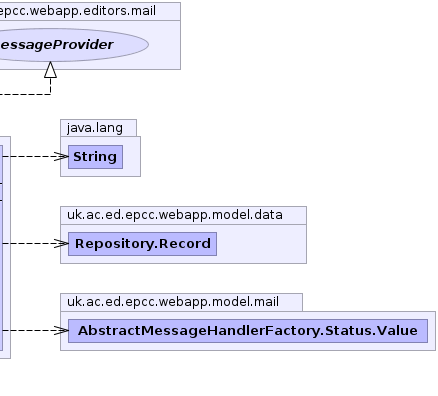Click the uk.ac.ed.epcc.webapp.model.data package label

[175, 215]
